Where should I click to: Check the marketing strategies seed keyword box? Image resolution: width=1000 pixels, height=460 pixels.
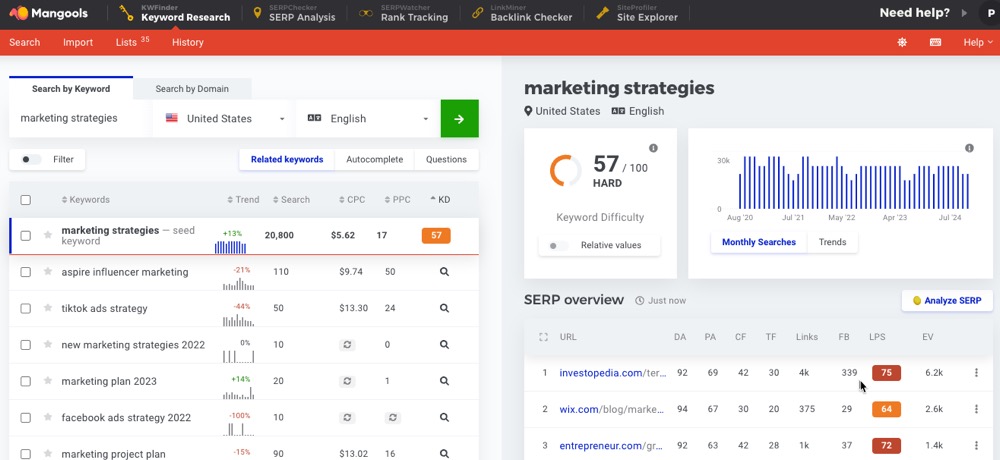(26, 235)
